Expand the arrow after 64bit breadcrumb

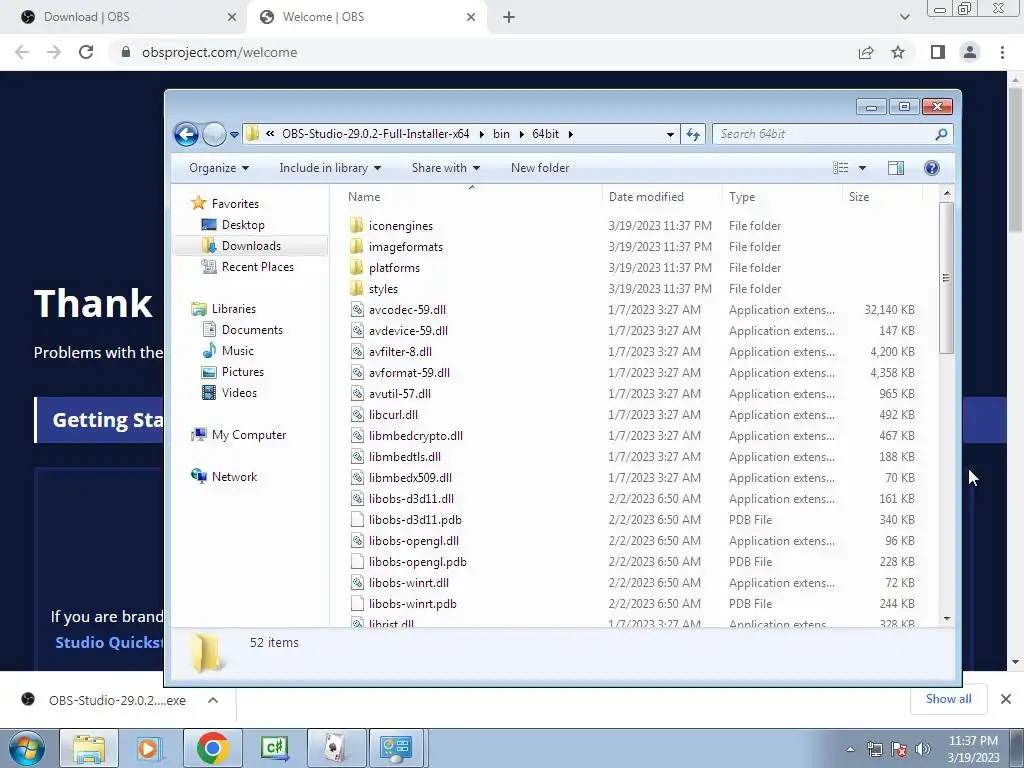tap(571, 135)
